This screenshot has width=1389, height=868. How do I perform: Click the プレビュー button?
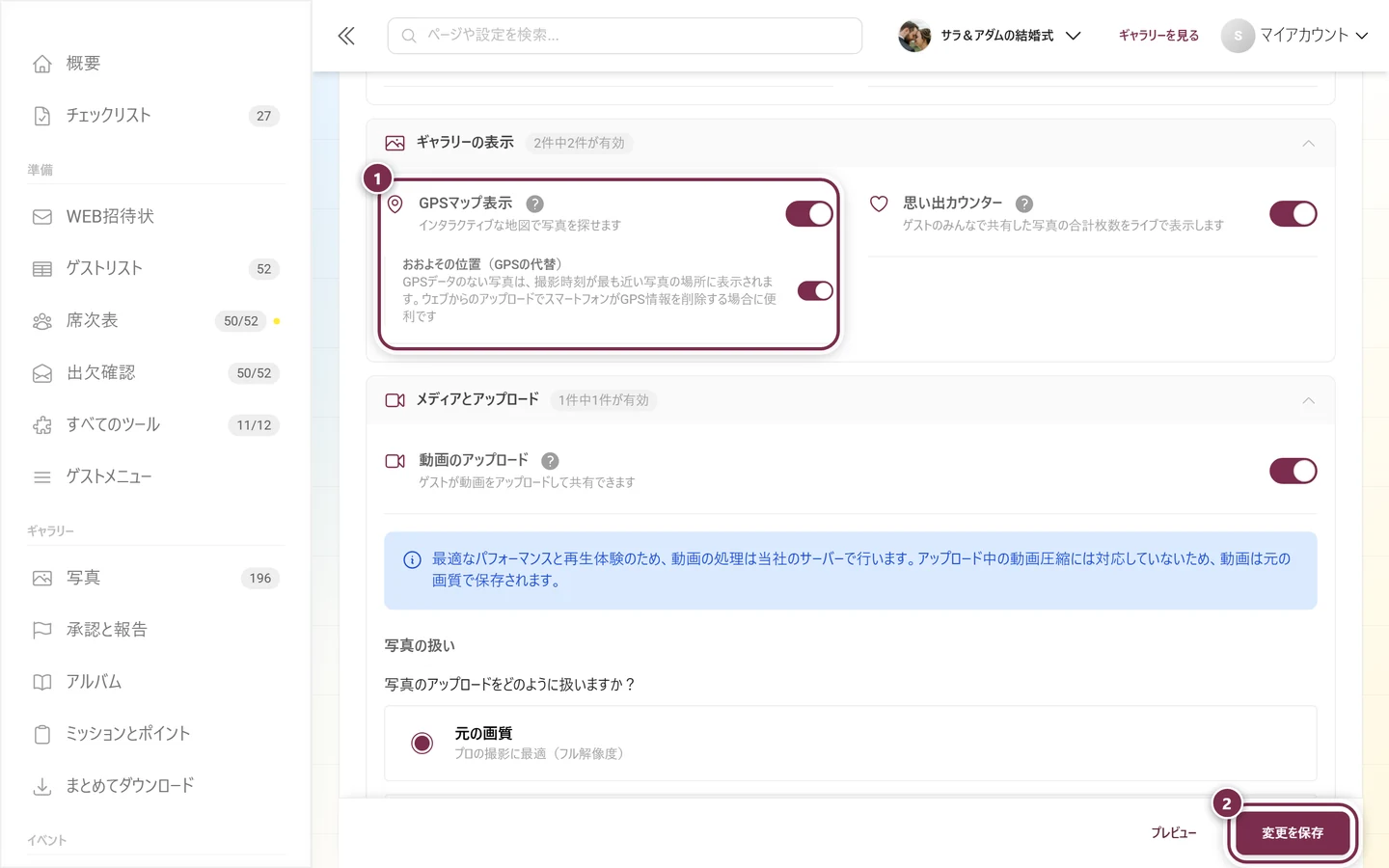(1174, 833)
